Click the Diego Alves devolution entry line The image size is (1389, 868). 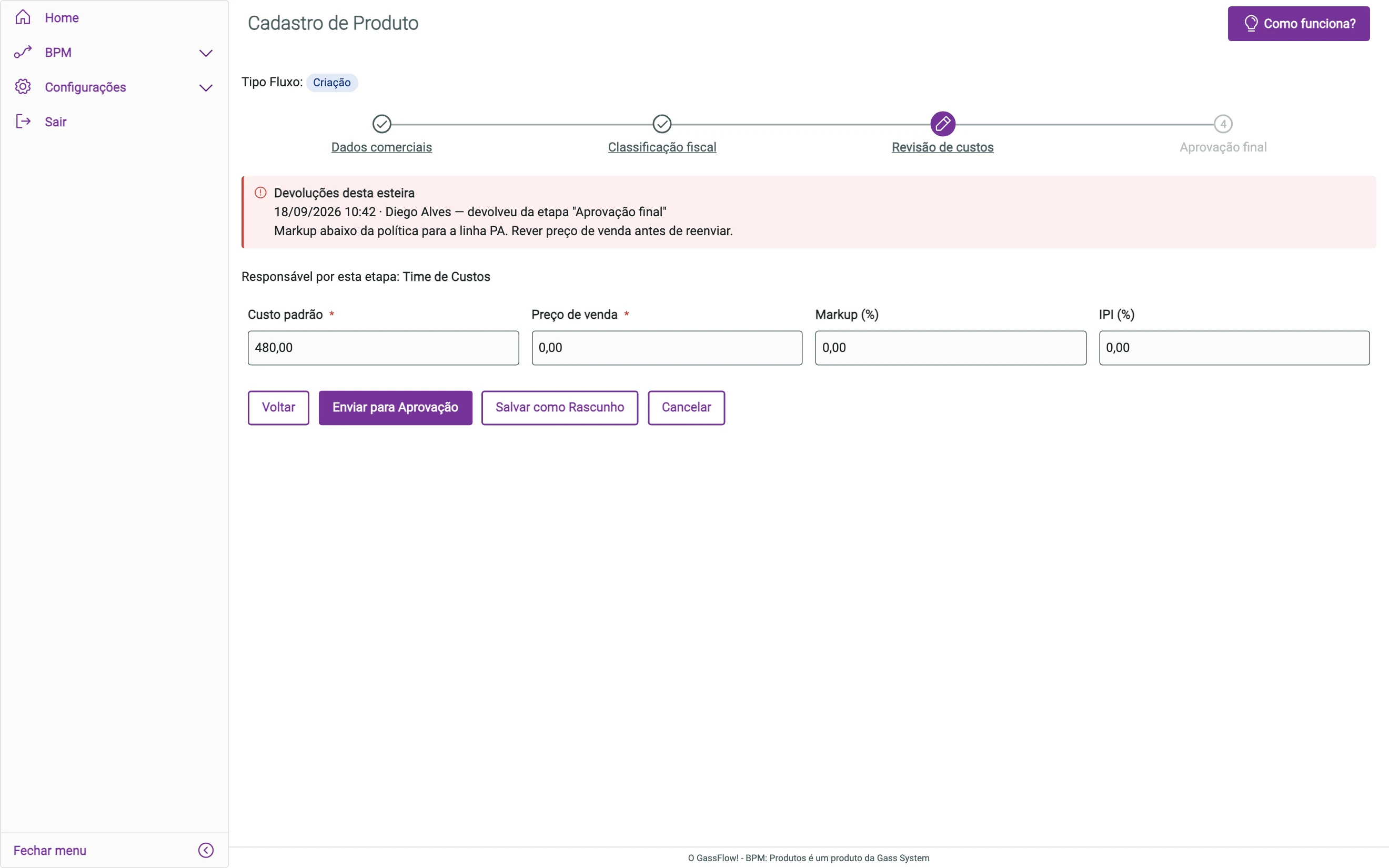pos(470,212)
